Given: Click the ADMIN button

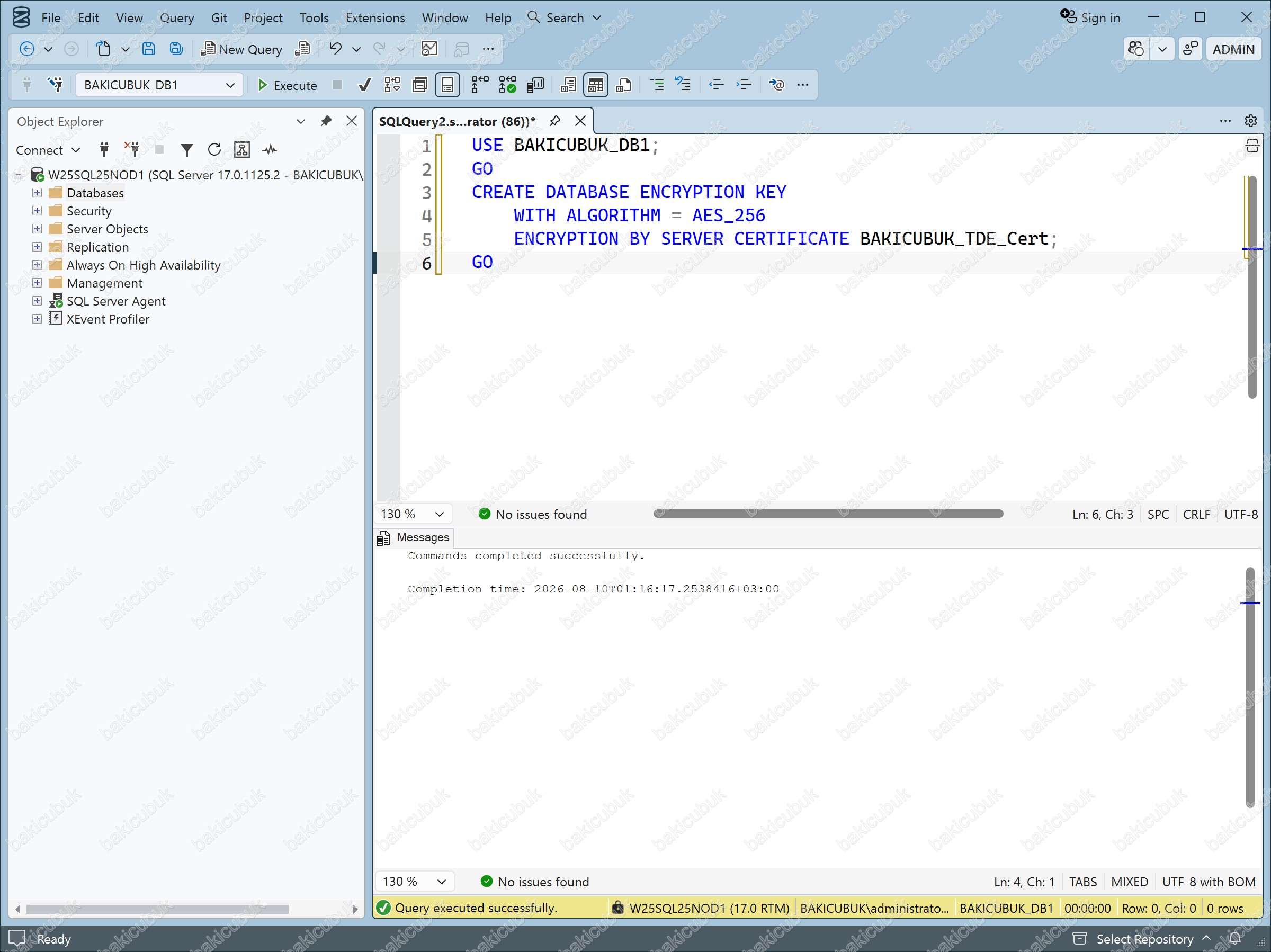Looking at the screenshot, I should [x=1233, y=49].
